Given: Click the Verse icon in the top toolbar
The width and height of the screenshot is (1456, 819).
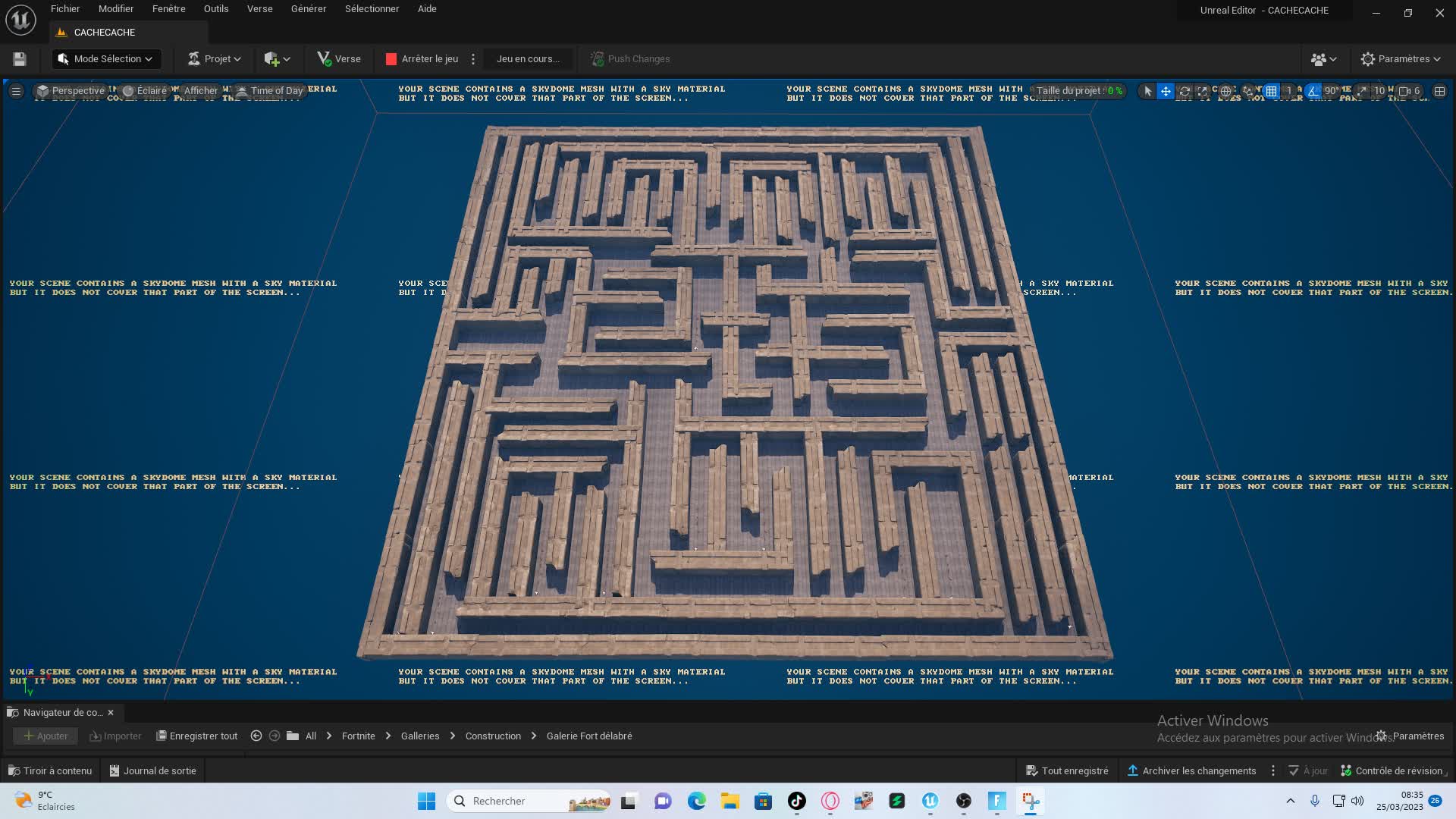Looking at the screenshot, I should (x=324, y=58).
